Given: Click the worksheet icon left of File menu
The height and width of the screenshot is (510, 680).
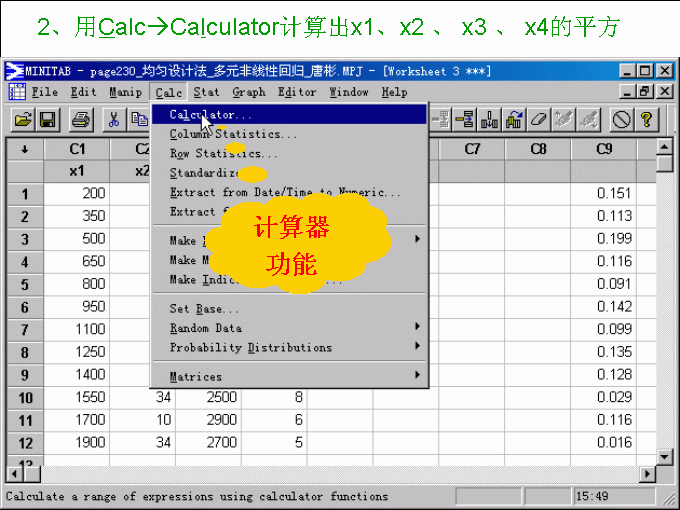Looking at the screenshot, I should tap(17, 92).
